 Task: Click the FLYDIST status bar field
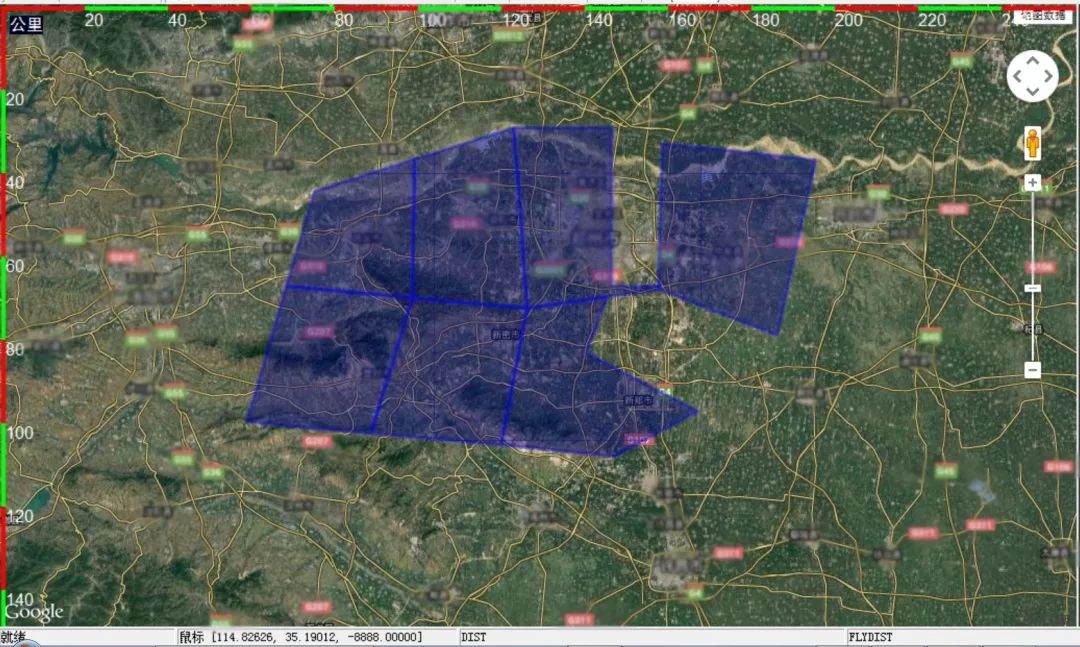click(960, 637)
